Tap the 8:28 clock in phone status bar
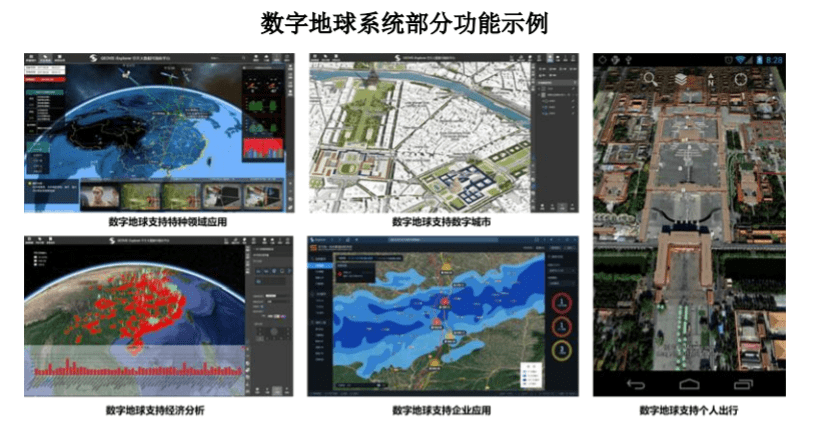This screenshot has height=436, width=816. 774,60
